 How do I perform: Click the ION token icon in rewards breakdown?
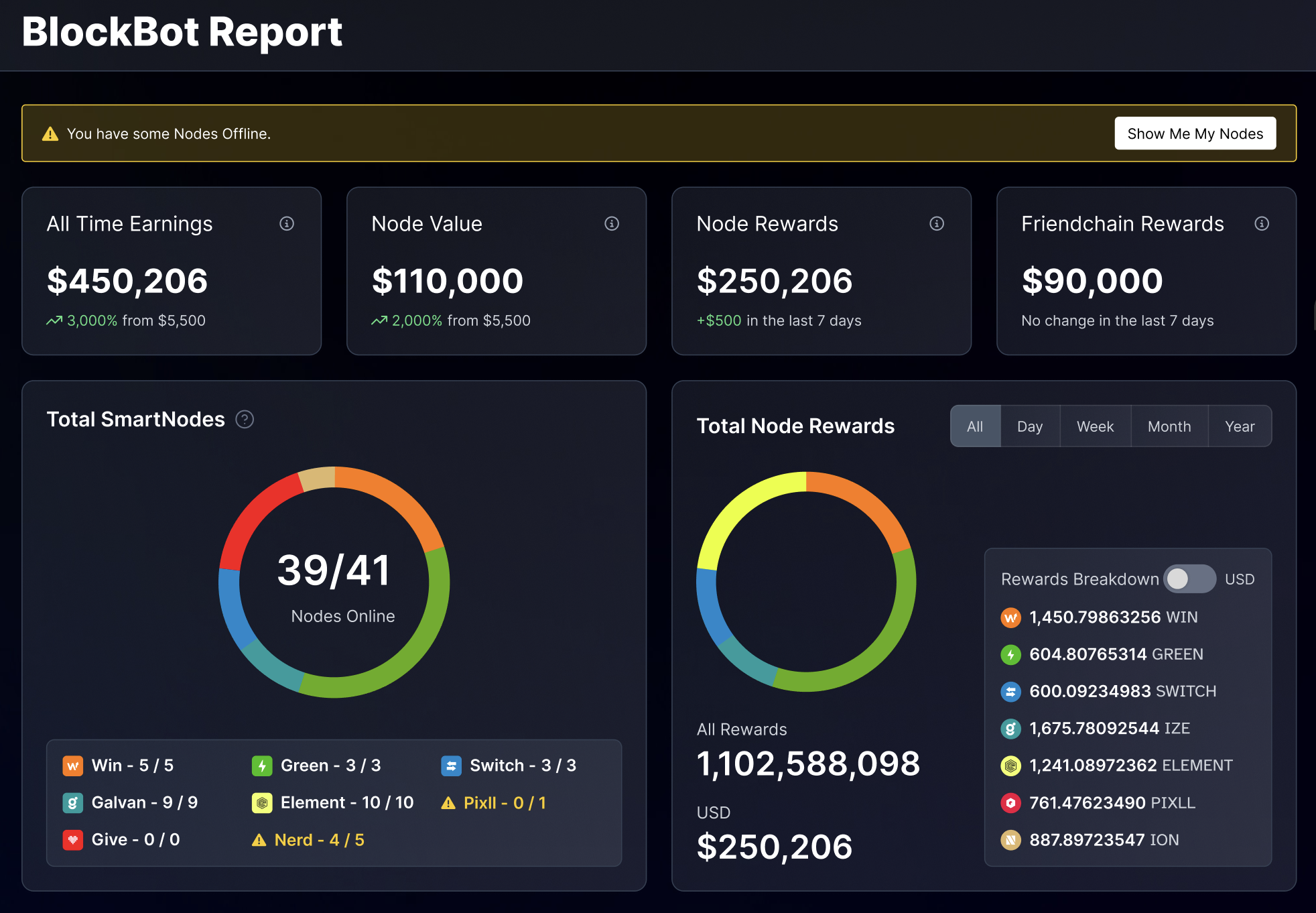pyautogui.click(x=1011, y=839)
